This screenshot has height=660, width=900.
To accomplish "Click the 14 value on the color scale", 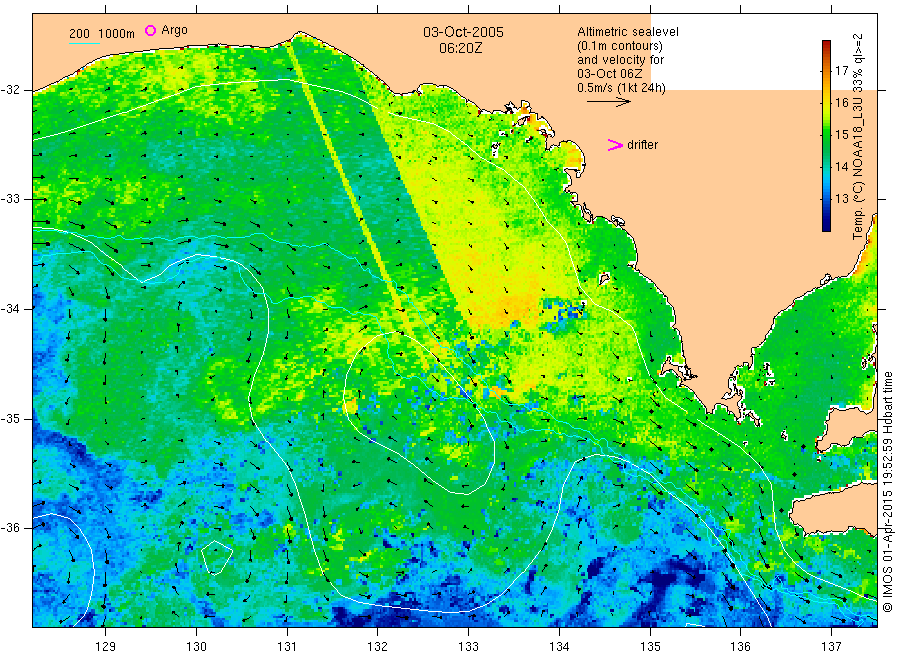I will coord(841,166).
